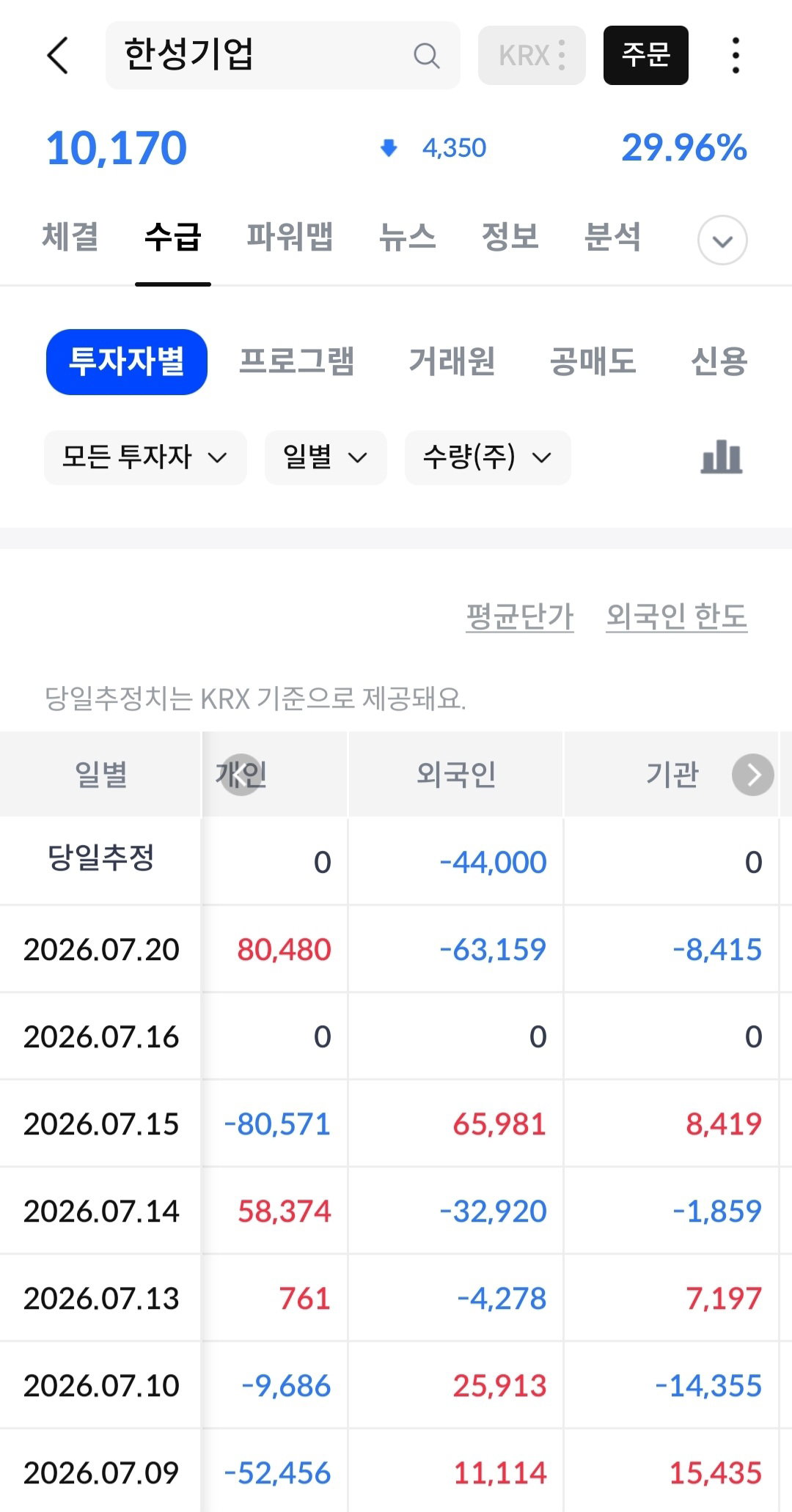This screenshot has height=1512, width=792.
Task: Tap the 한성기업 search field
Action: click(x=283, y=55)
